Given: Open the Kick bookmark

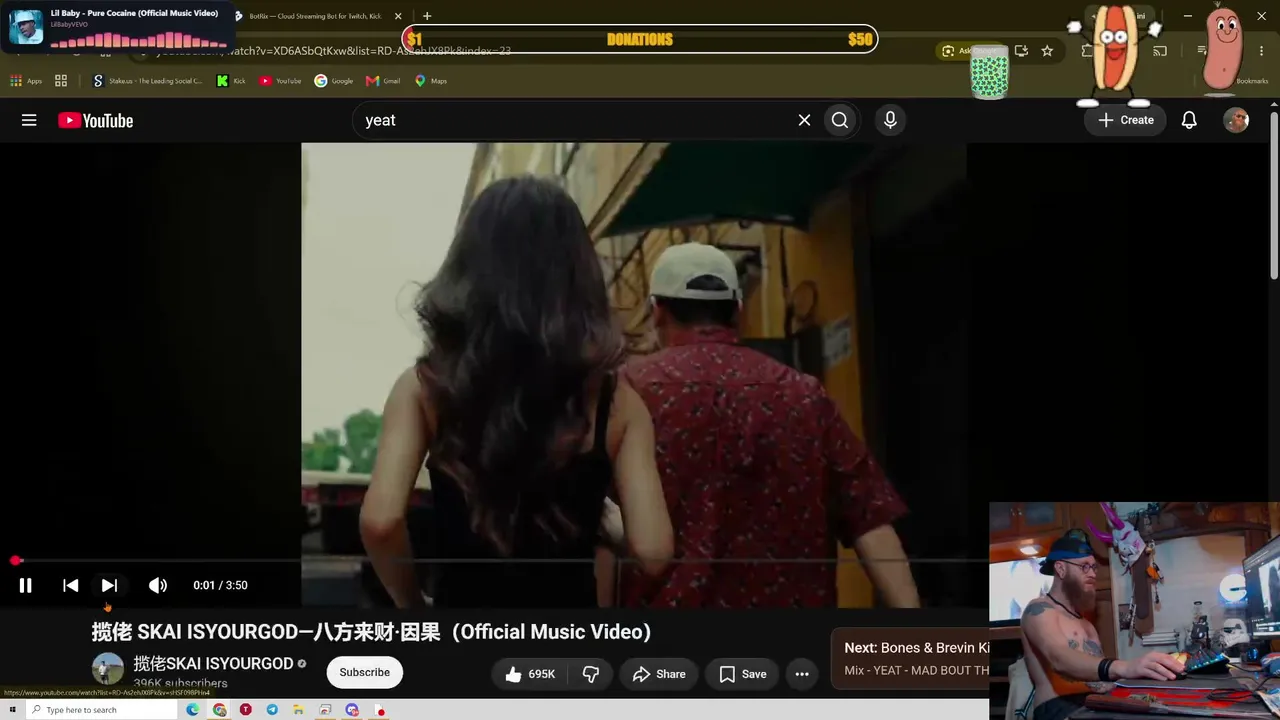Looking at the screenshot, I should click(x=231, y=81).
